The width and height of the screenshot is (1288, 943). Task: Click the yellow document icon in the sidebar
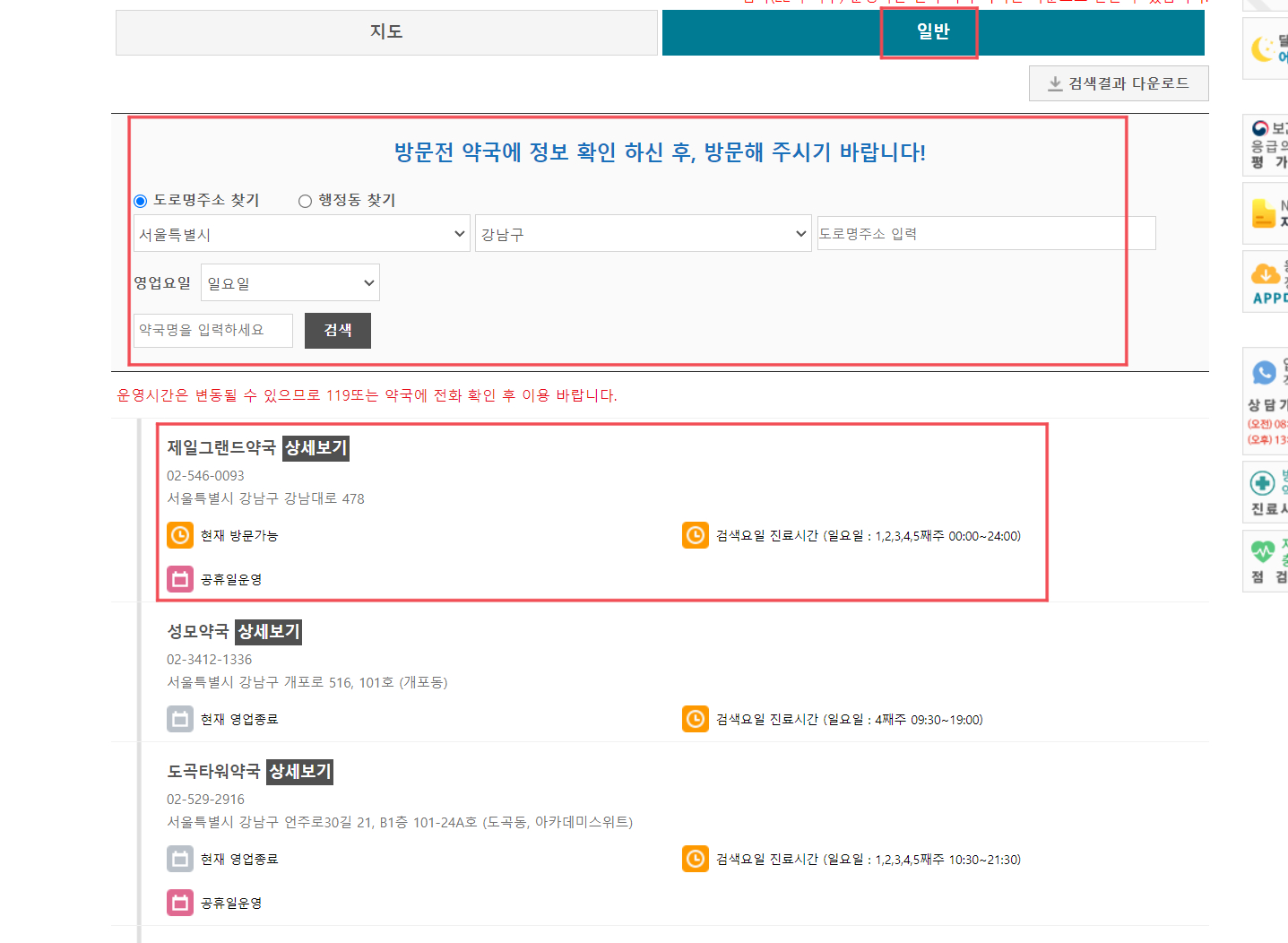pos(1263,213)
